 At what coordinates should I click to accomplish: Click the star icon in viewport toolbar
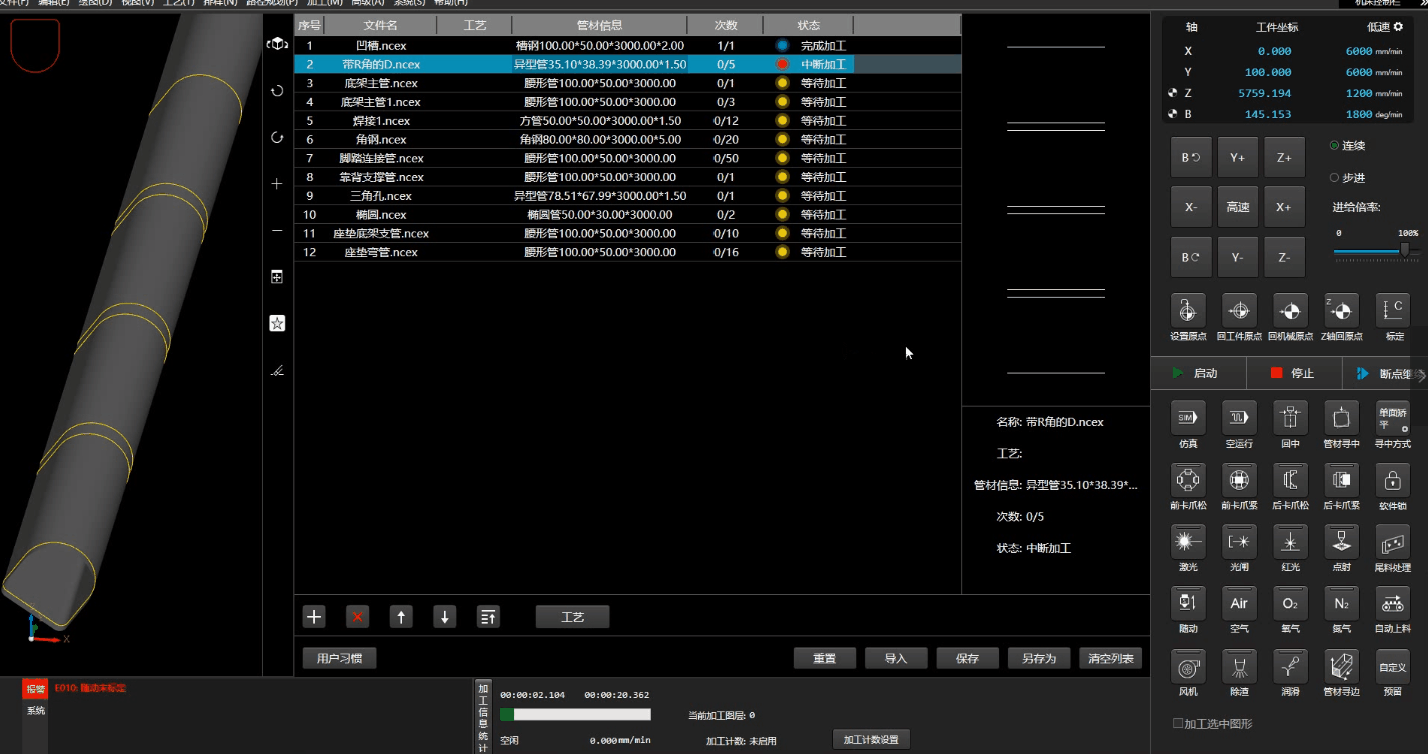click(x=277, y=324)
